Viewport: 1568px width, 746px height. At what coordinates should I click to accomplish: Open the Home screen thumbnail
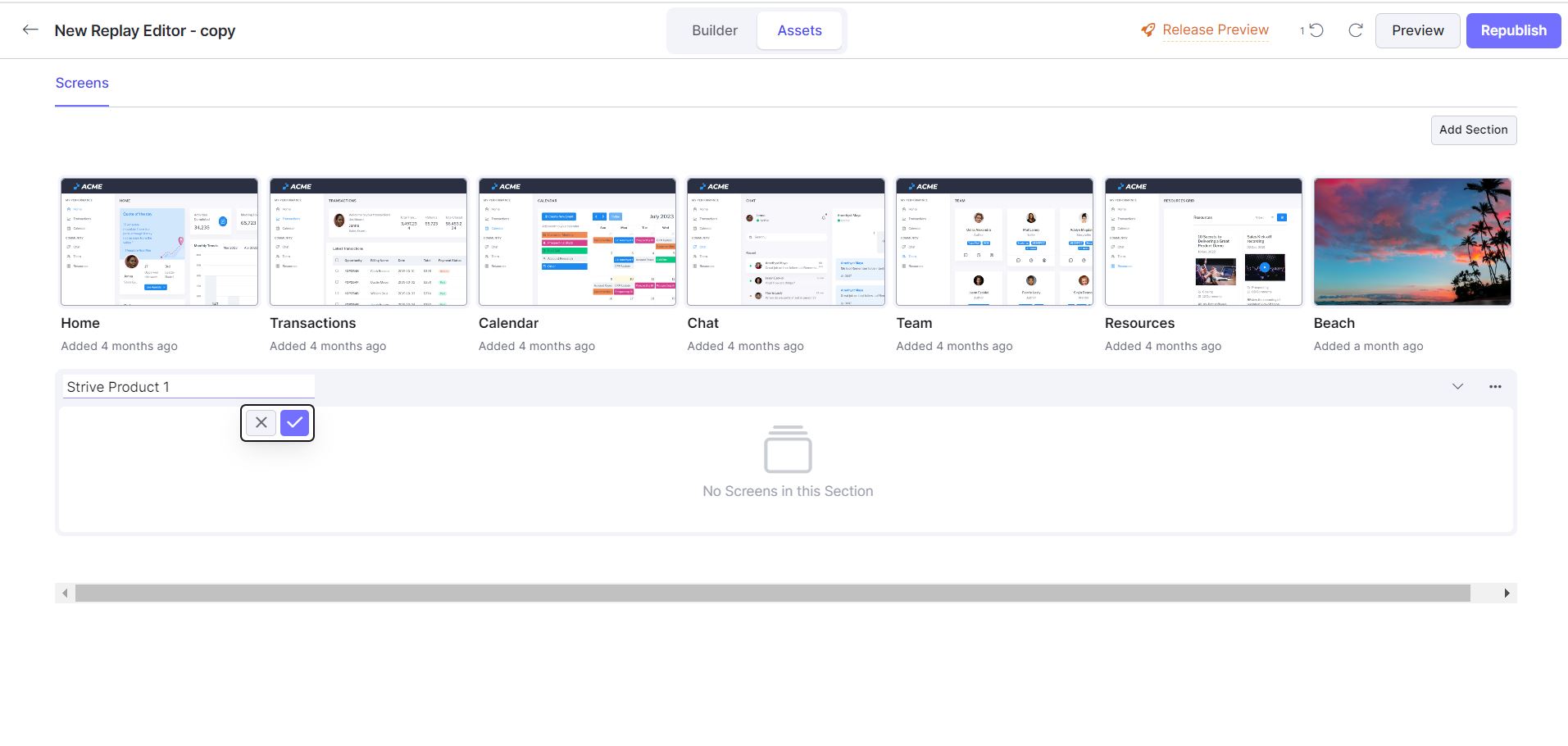[x=159, y=242]
